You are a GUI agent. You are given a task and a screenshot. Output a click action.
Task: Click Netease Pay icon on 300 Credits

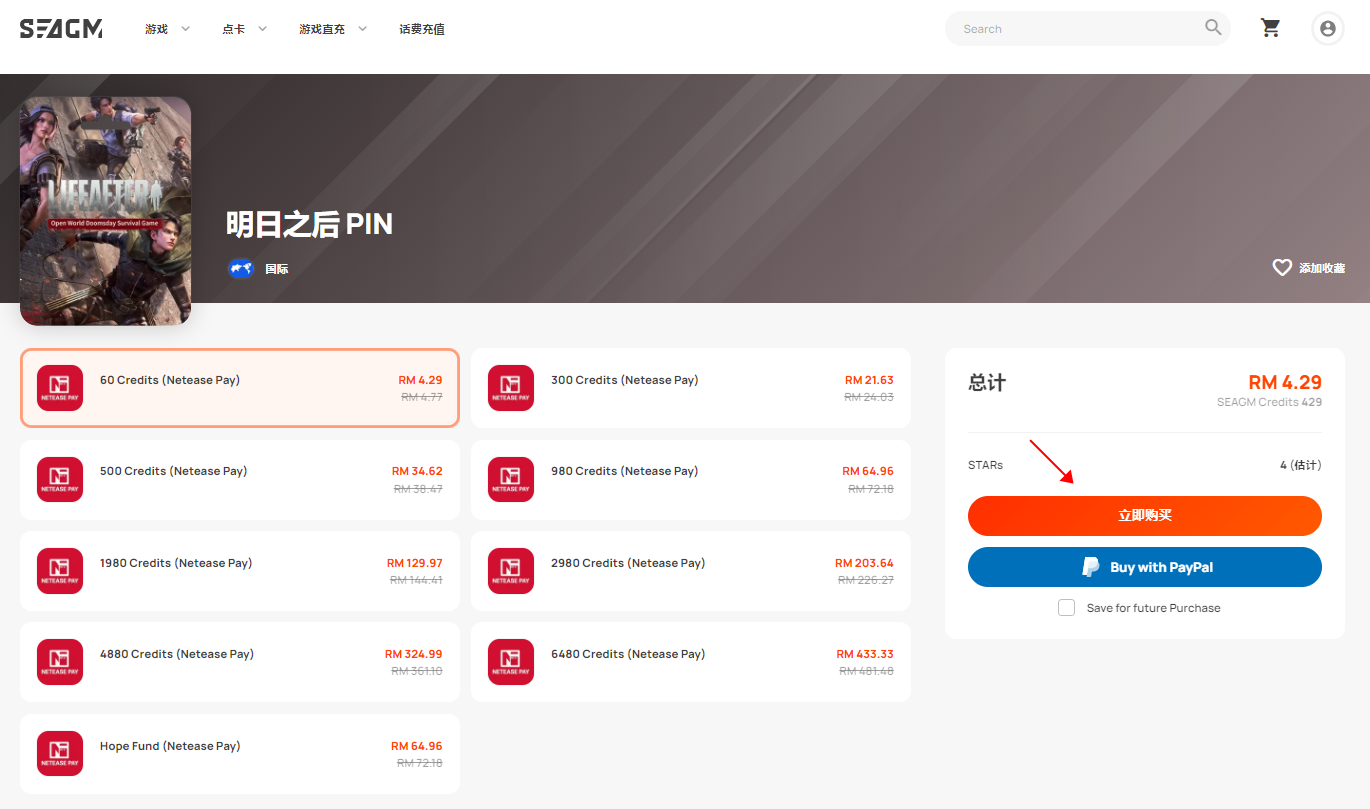(511, 388)
